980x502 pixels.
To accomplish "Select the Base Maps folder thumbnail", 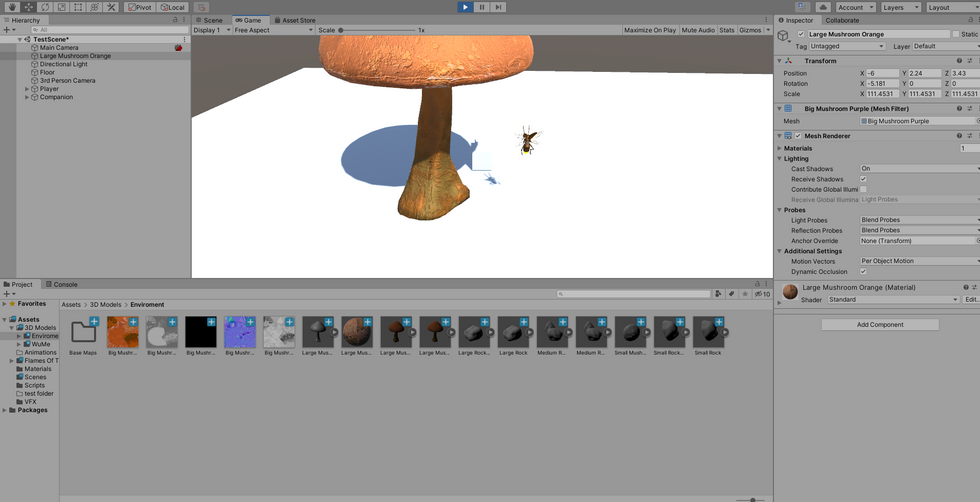I will click(x=83, y=332).
